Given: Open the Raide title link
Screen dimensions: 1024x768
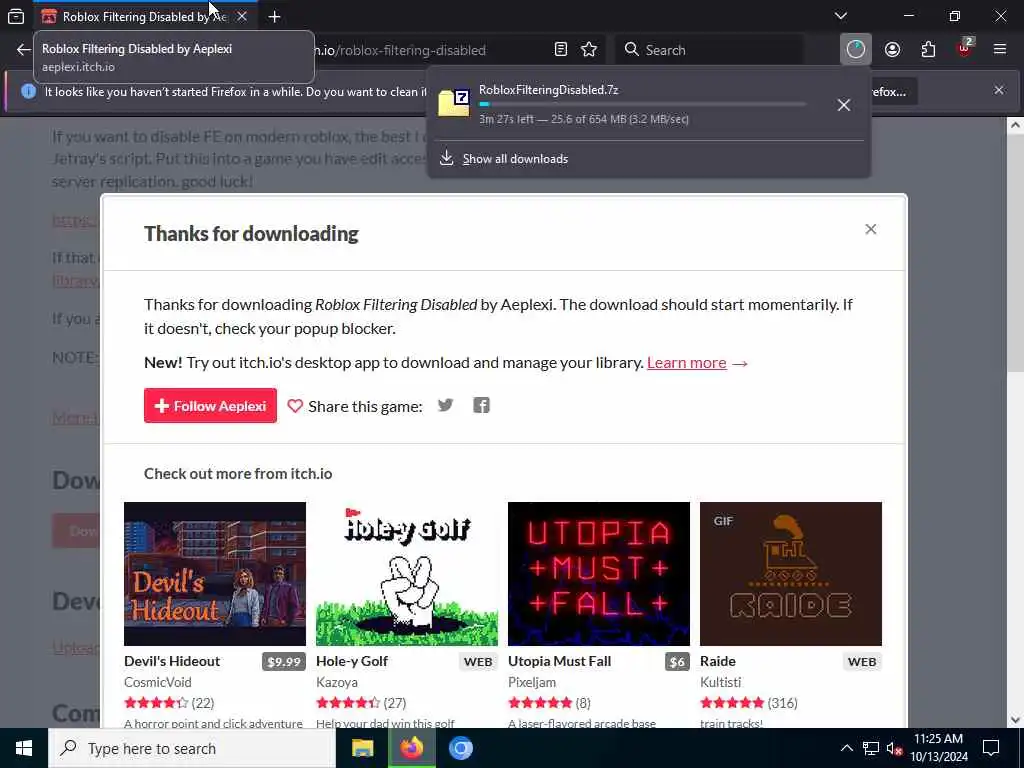Looking at the screenshot, I should point(718,661).
